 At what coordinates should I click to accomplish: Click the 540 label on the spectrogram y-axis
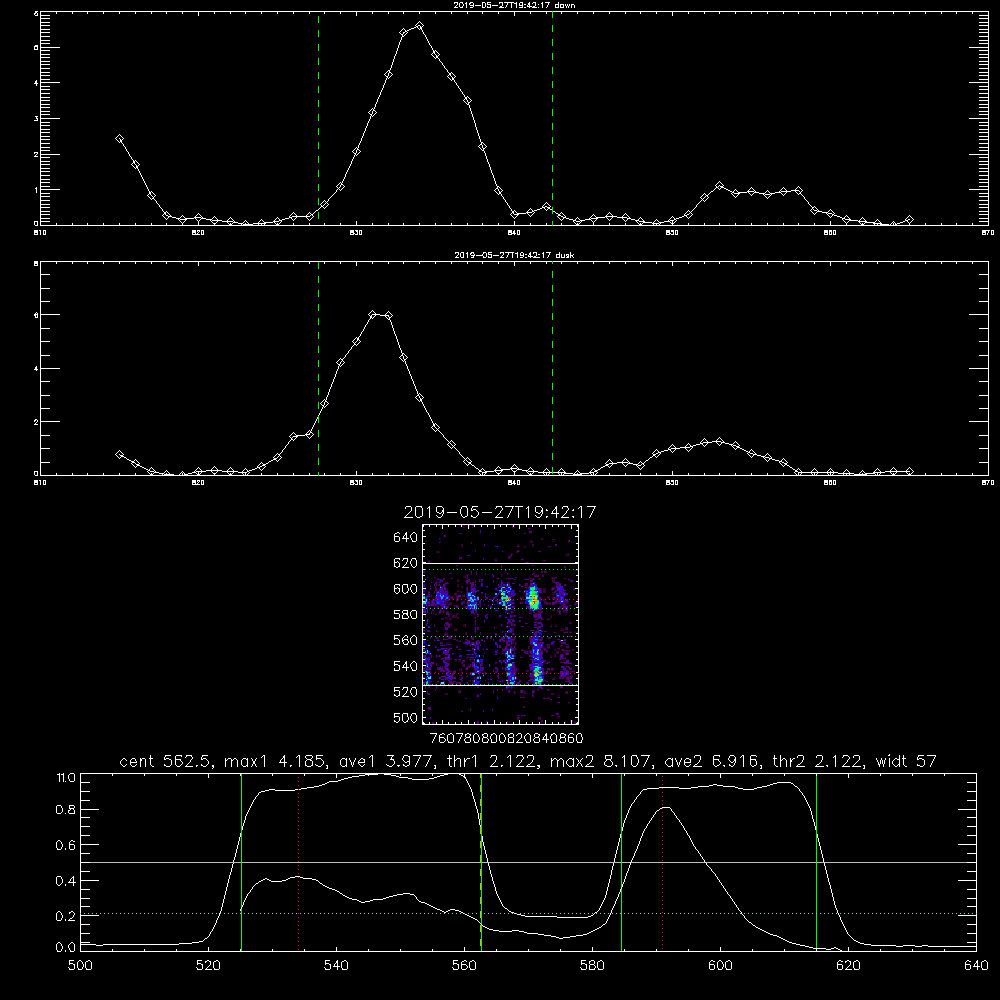click(406, 666)
